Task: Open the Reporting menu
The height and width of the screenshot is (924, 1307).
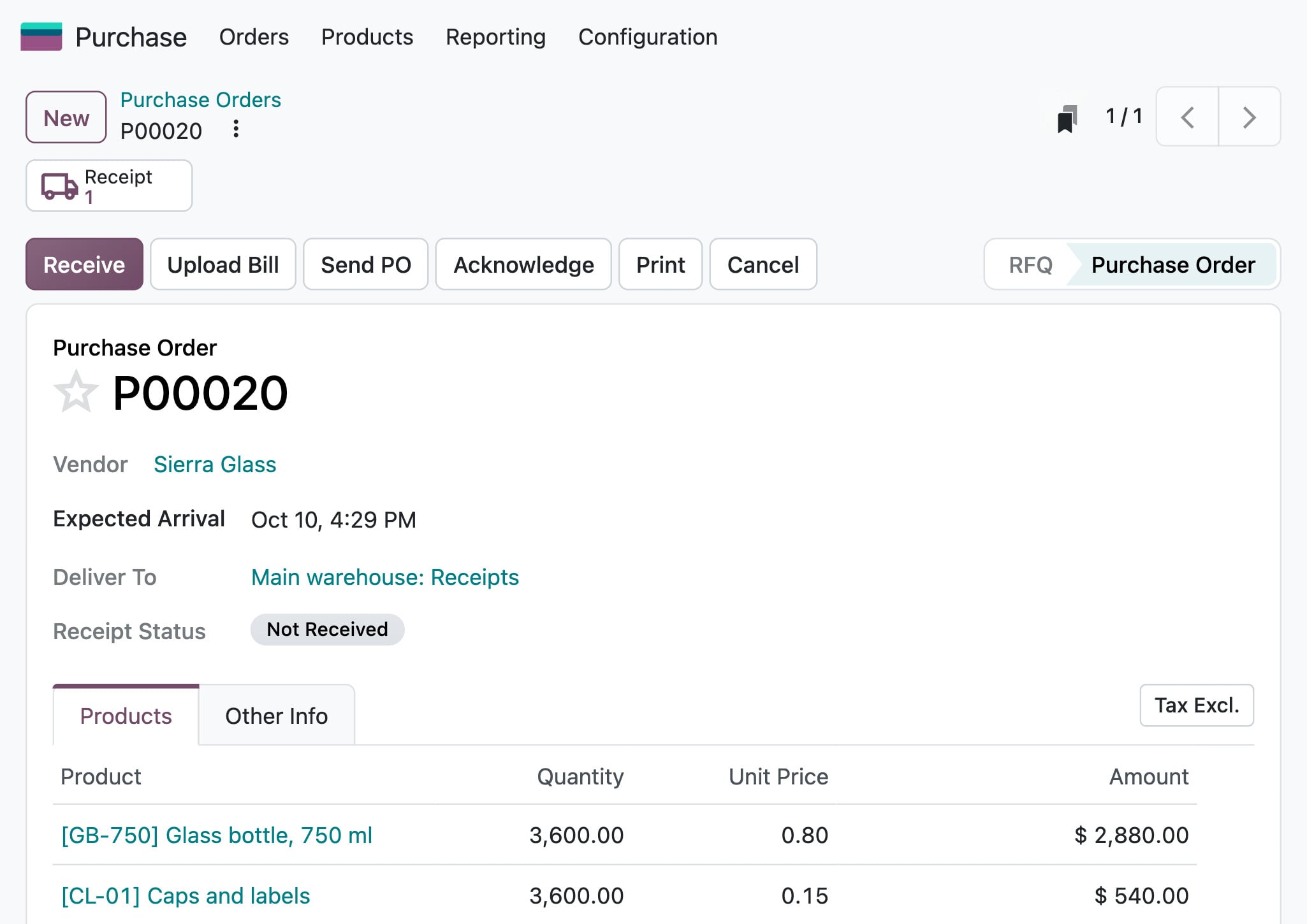Action: coord(495,37)
